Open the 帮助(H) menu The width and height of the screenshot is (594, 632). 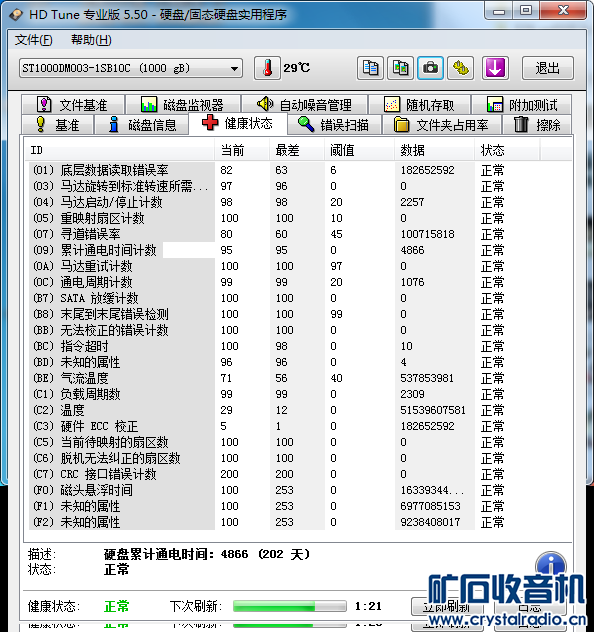(x=91, y=40)
